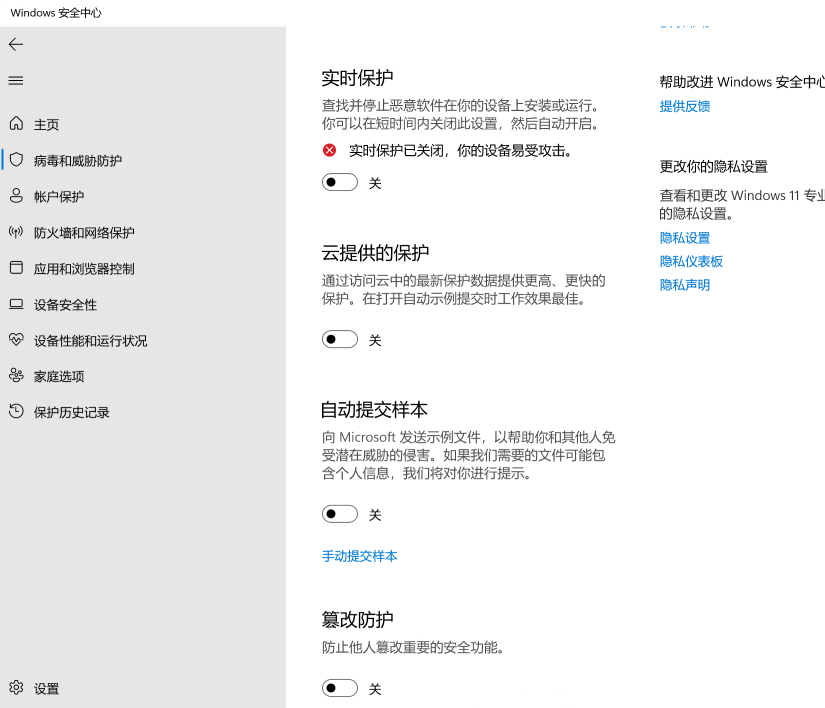The image size is (825, 708).
Task: Click the 提供反馈 link
Action: coord(684,106)
